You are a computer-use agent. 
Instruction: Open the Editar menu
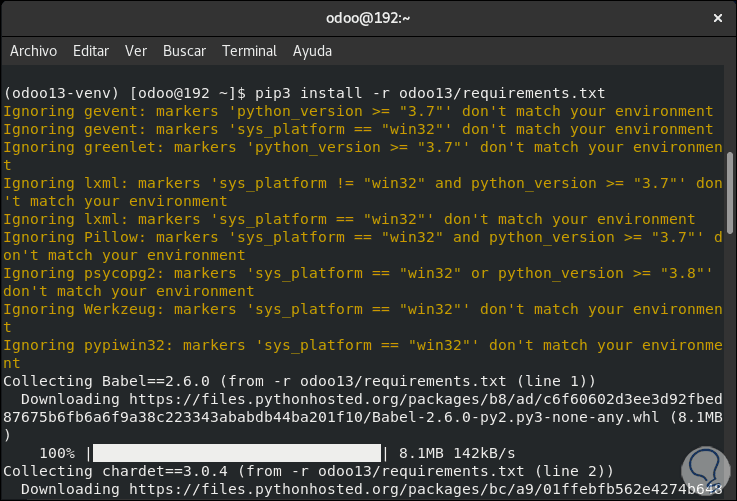click(x=91, y=50)
